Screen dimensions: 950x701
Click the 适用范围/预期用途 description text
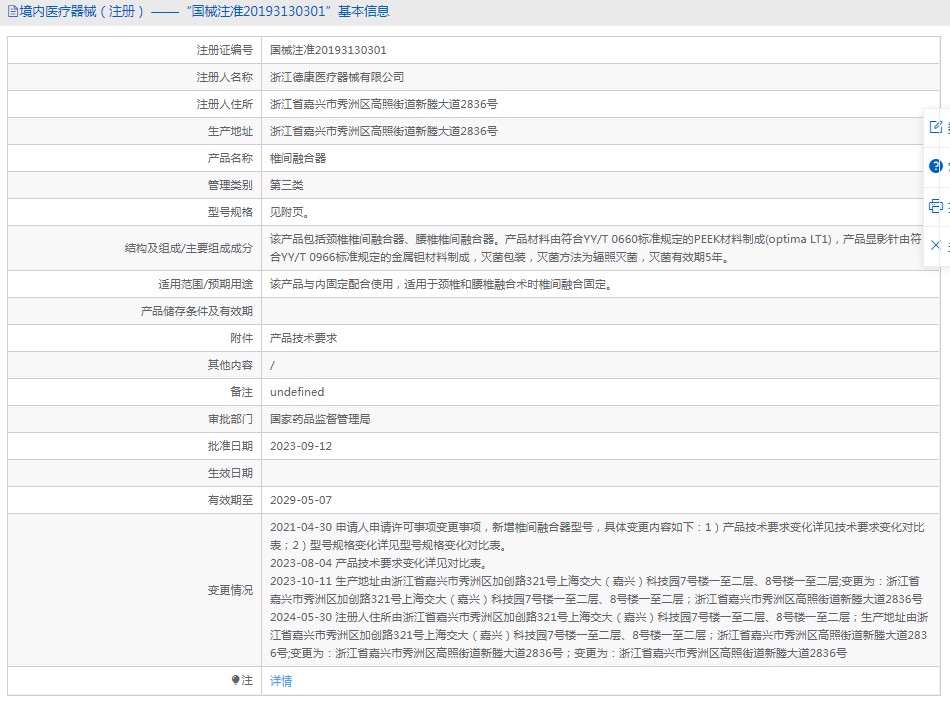tap(440, 284)
